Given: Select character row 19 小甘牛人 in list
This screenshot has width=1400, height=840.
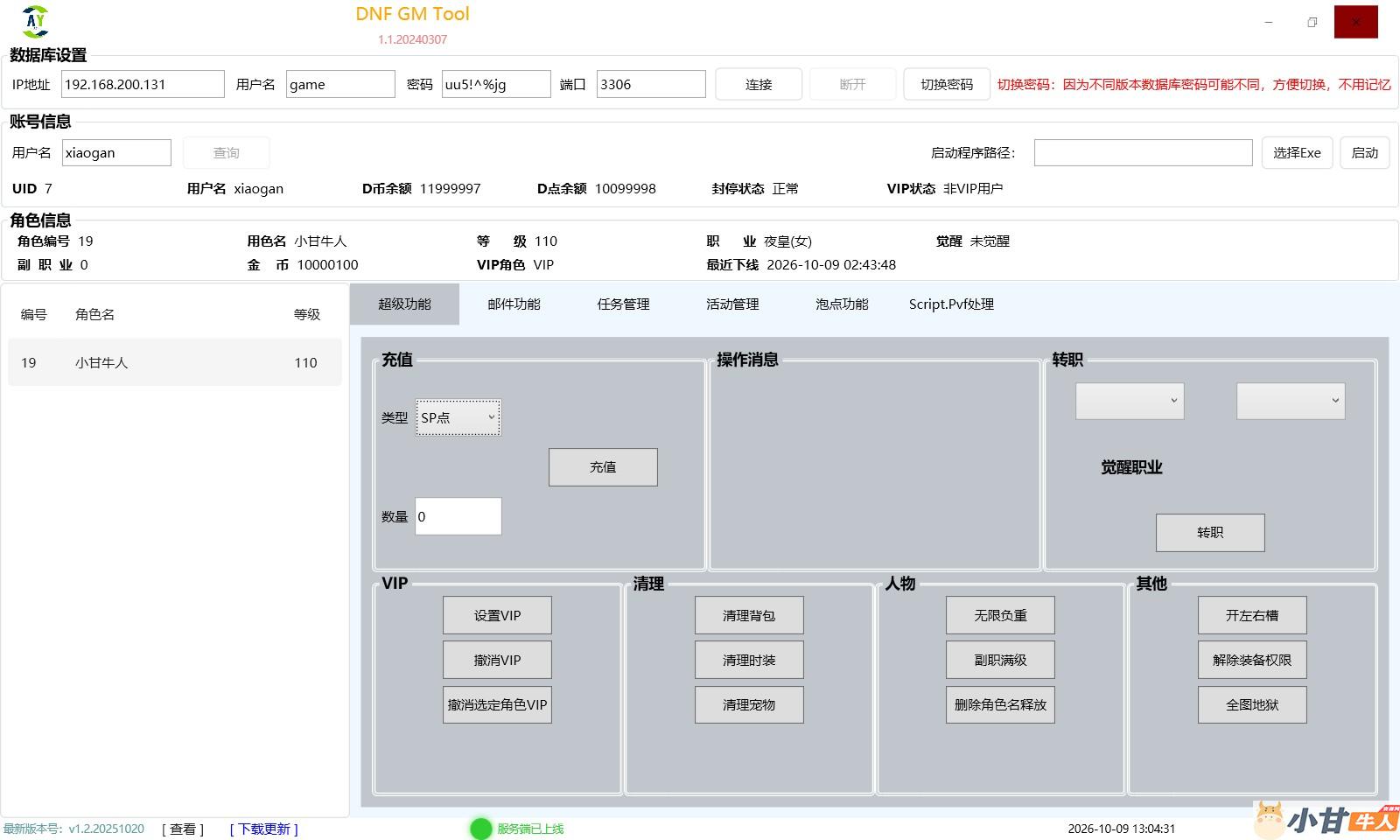Looking at the screenshot, I should pos(175,362).
